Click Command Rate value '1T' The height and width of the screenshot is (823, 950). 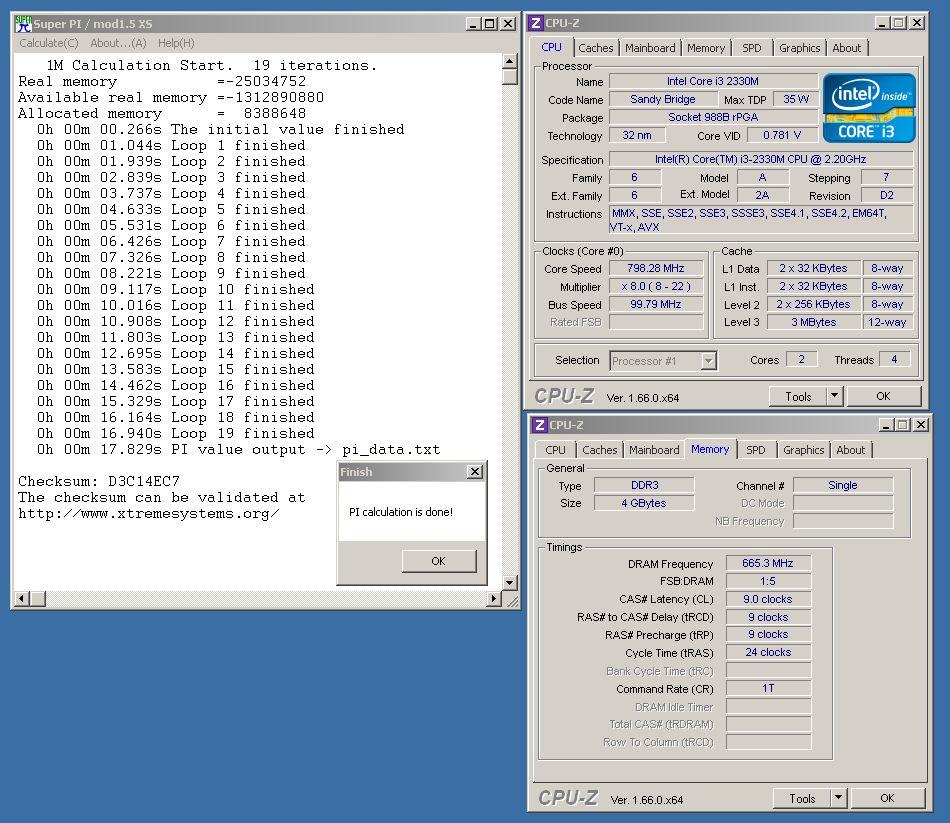(768, 688)
